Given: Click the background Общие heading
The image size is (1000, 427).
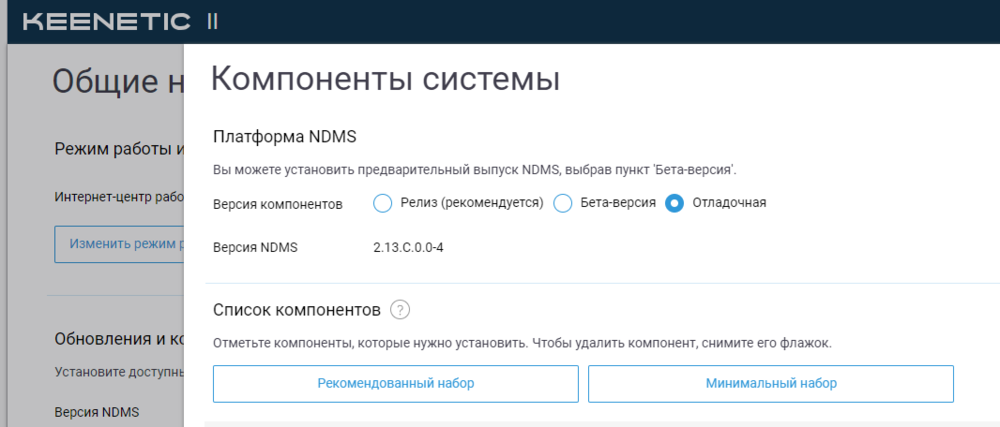Looking at the screenshot, I should pyautogui.click(x=118, y=82).
